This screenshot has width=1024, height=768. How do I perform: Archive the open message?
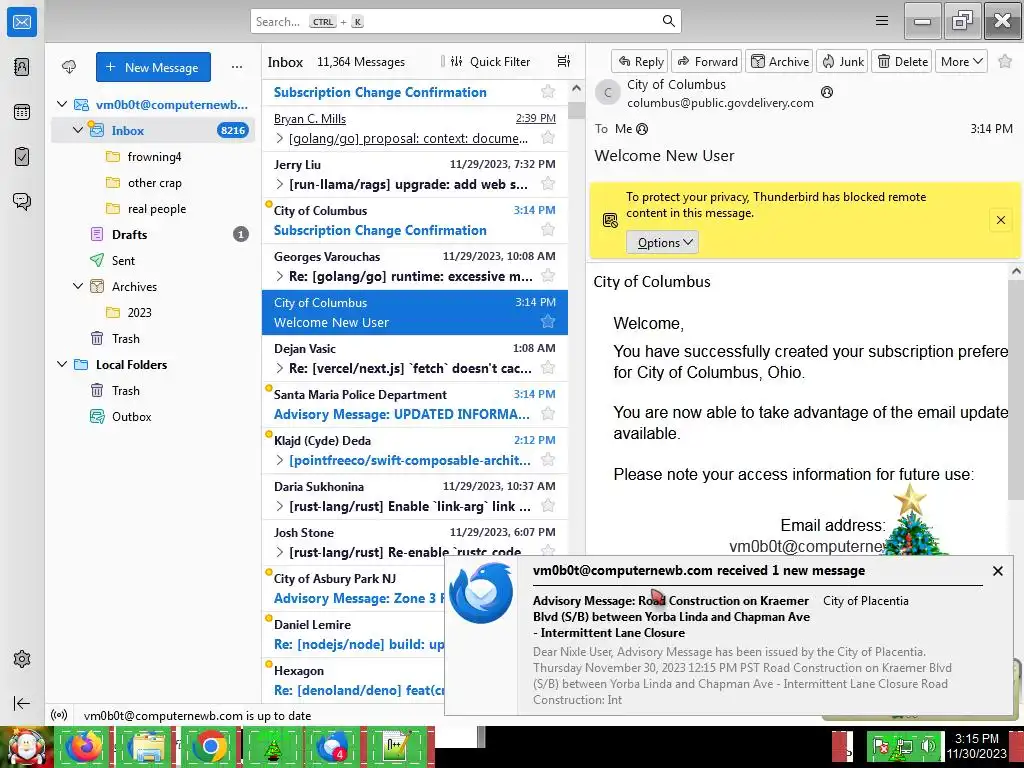[x=779, y=61]
